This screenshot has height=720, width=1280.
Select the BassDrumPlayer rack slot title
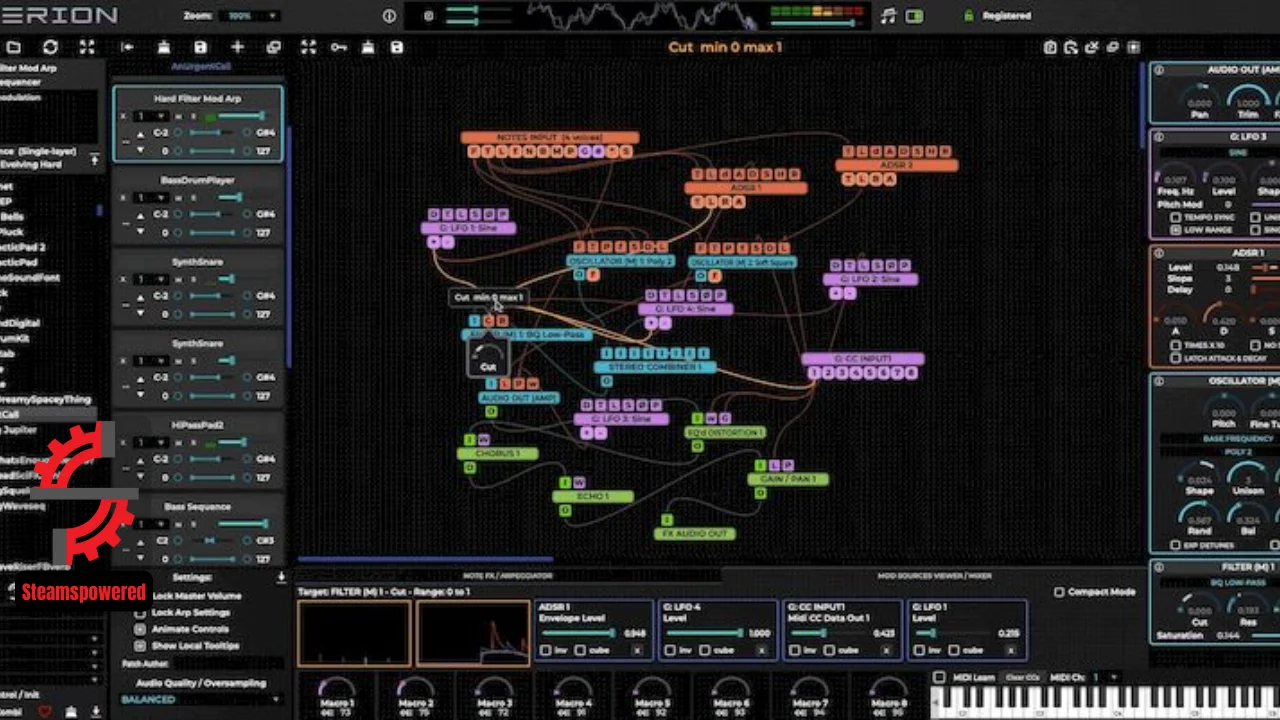click(x=197, y=181)
